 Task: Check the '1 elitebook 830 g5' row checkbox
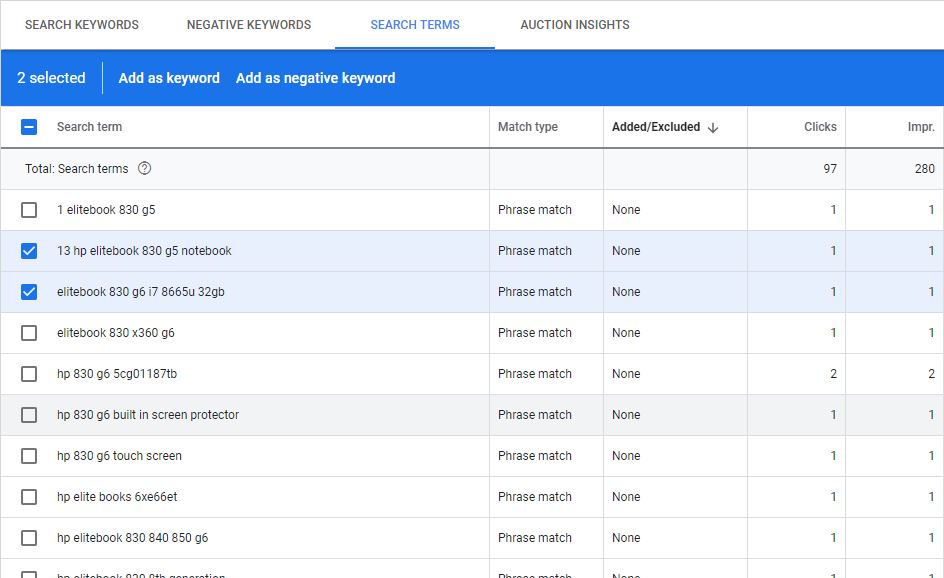pos(29,210)
